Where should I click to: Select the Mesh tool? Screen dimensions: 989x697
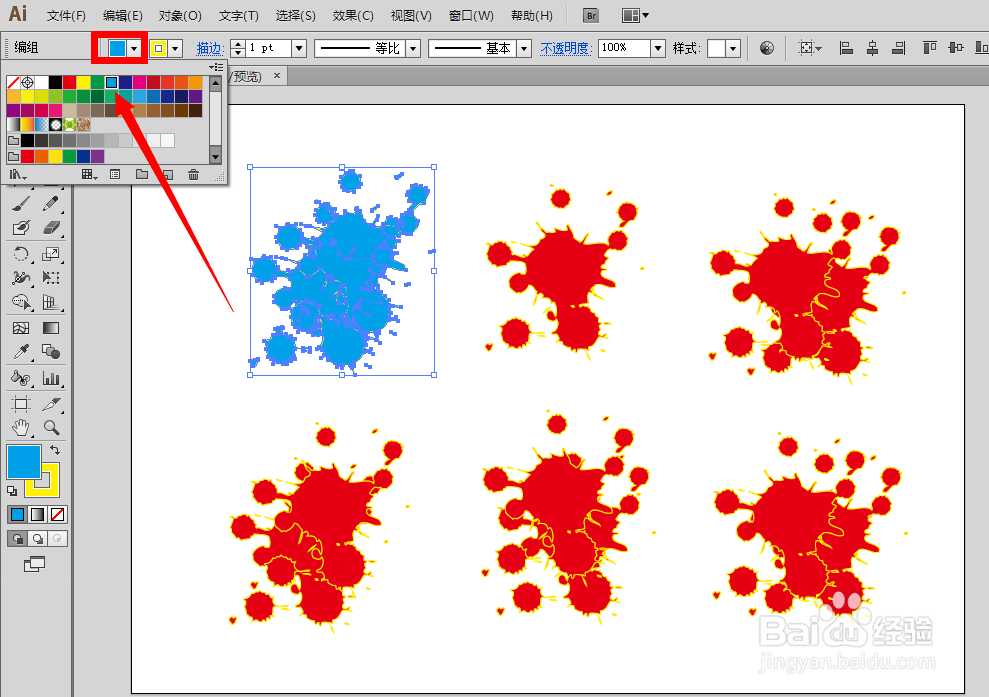pos(21,328)
